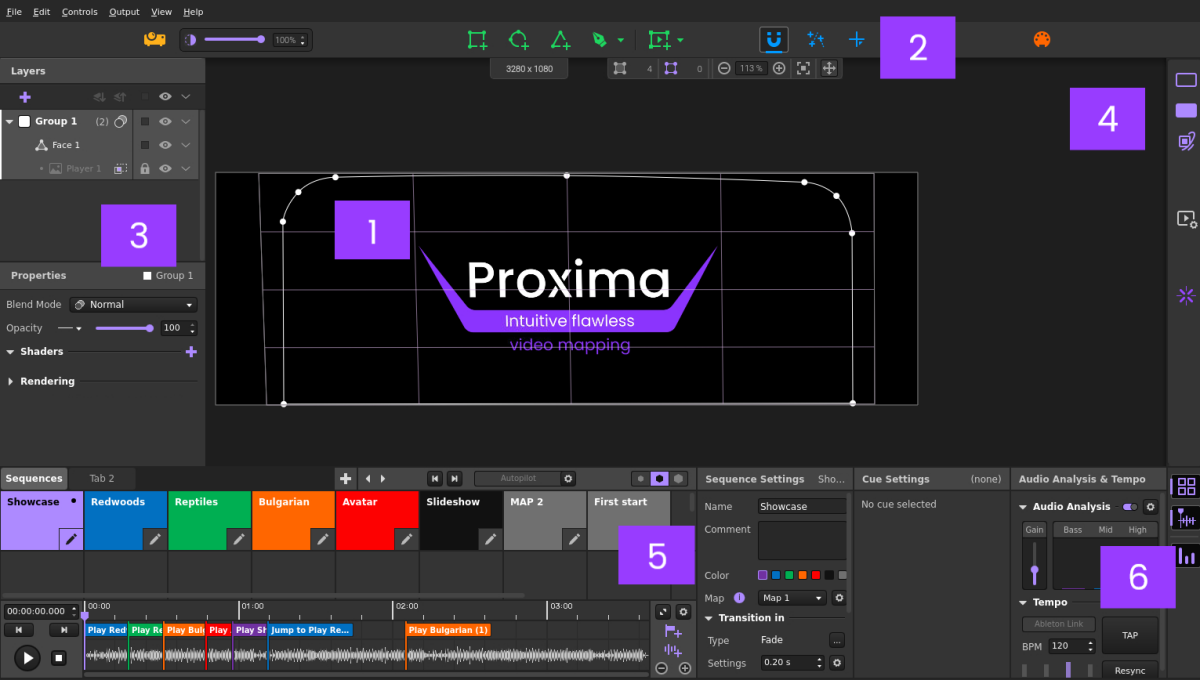The height and width of the screenshot is (680, 1200).
Task: Zoom out the canvas with minus icon
Action: coord(724,68)
